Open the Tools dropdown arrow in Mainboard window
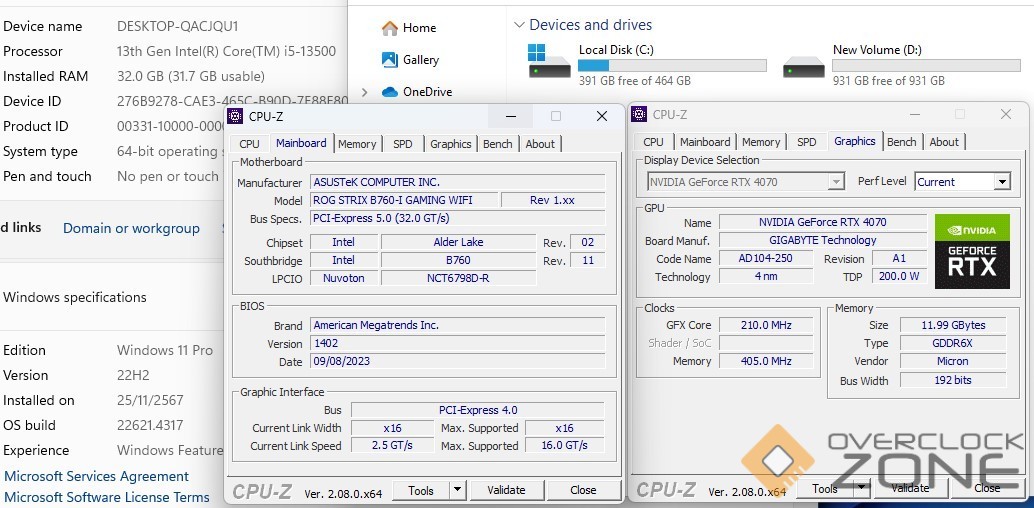 coord(457,490)
